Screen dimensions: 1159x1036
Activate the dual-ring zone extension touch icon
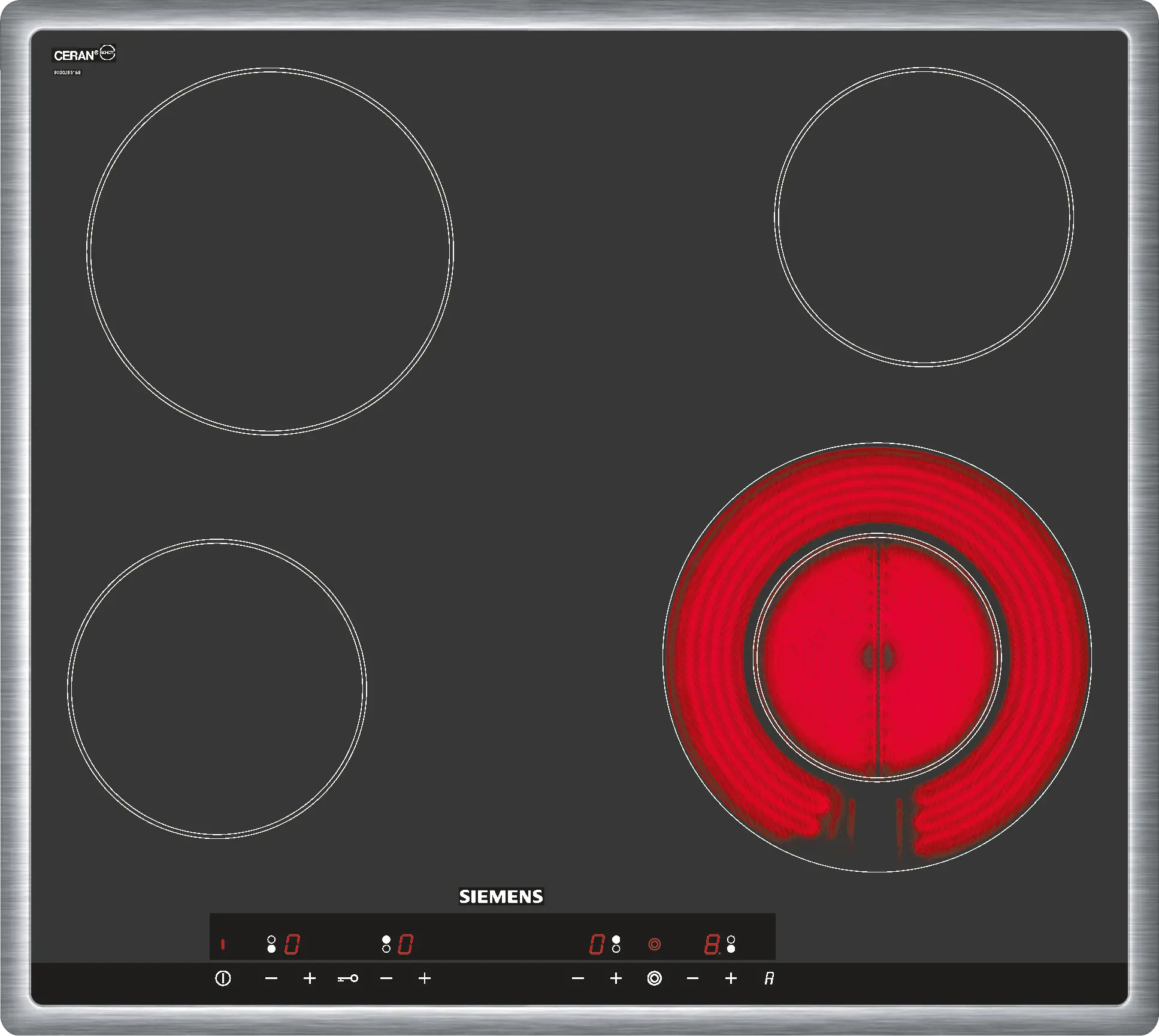(x=654, y=978)
